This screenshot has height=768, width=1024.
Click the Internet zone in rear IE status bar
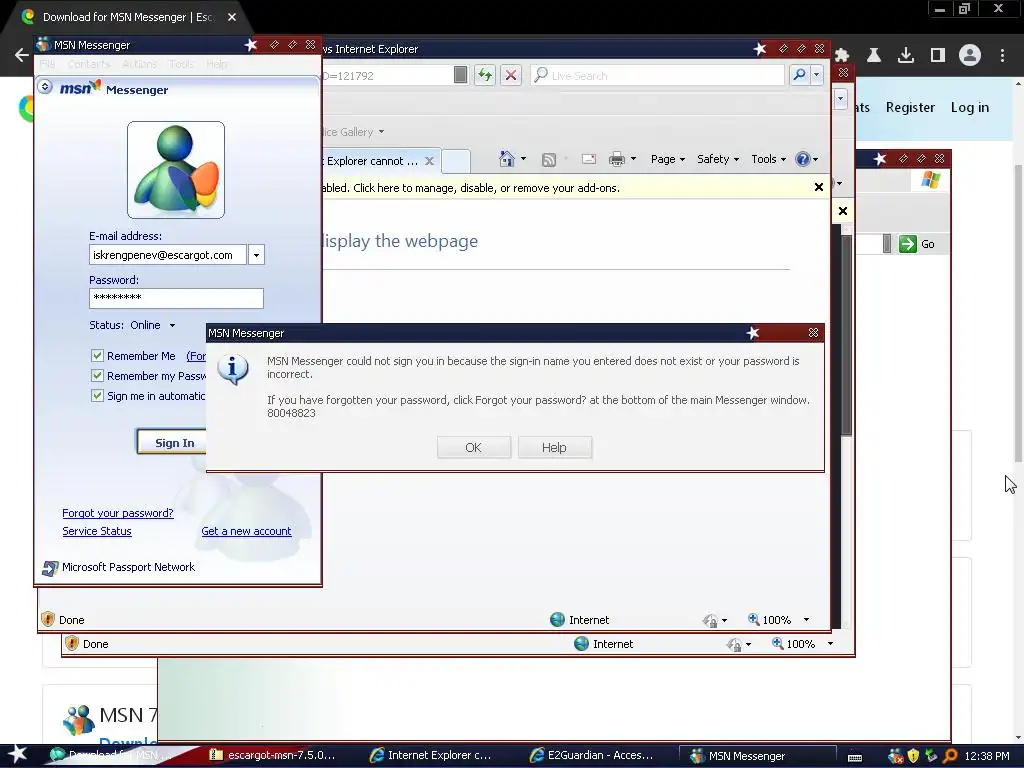pyautogui.click(x=603, y=644)
